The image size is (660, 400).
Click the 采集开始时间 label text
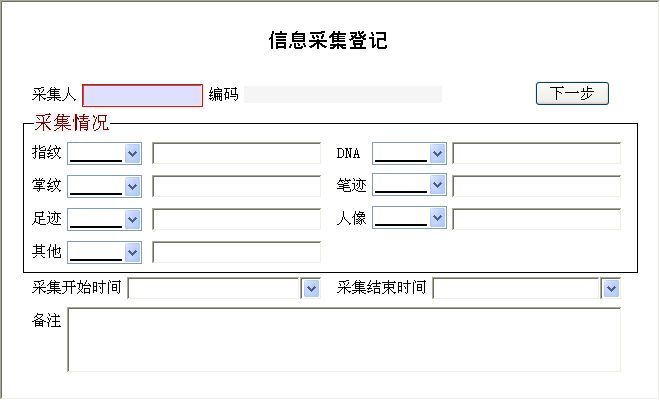[77, 288]
